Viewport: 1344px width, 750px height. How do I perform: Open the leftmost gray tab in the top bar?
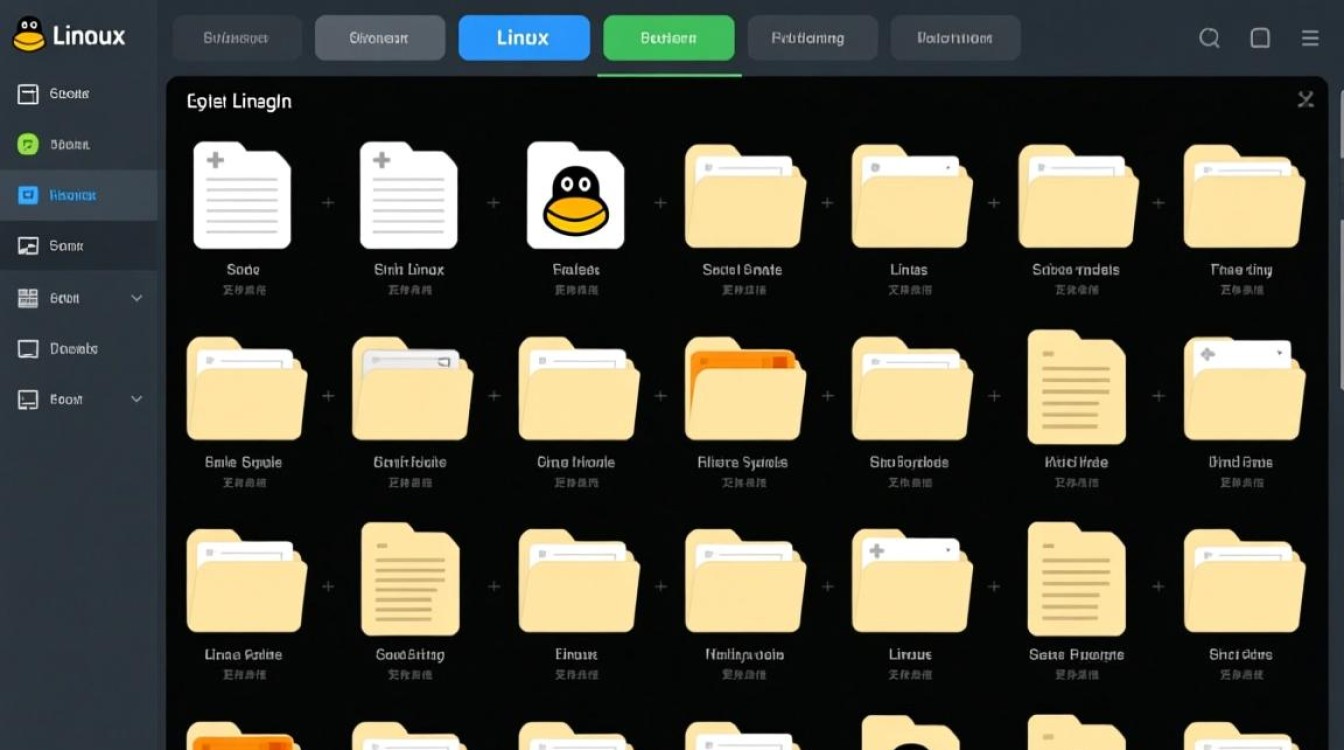tap(236, 37)
